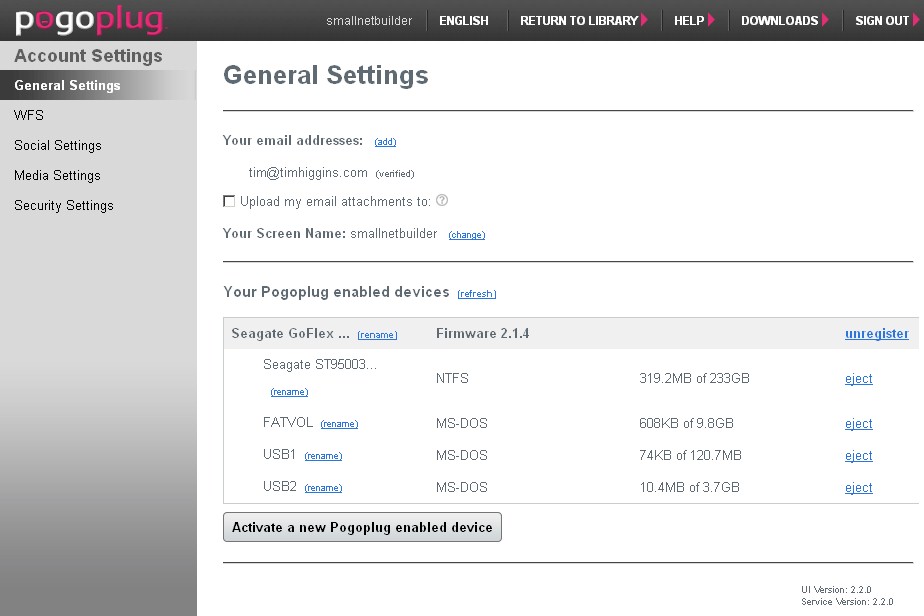Click the add link for email addresses
This screenshot has height=616, width=924.
coord(385,141)
